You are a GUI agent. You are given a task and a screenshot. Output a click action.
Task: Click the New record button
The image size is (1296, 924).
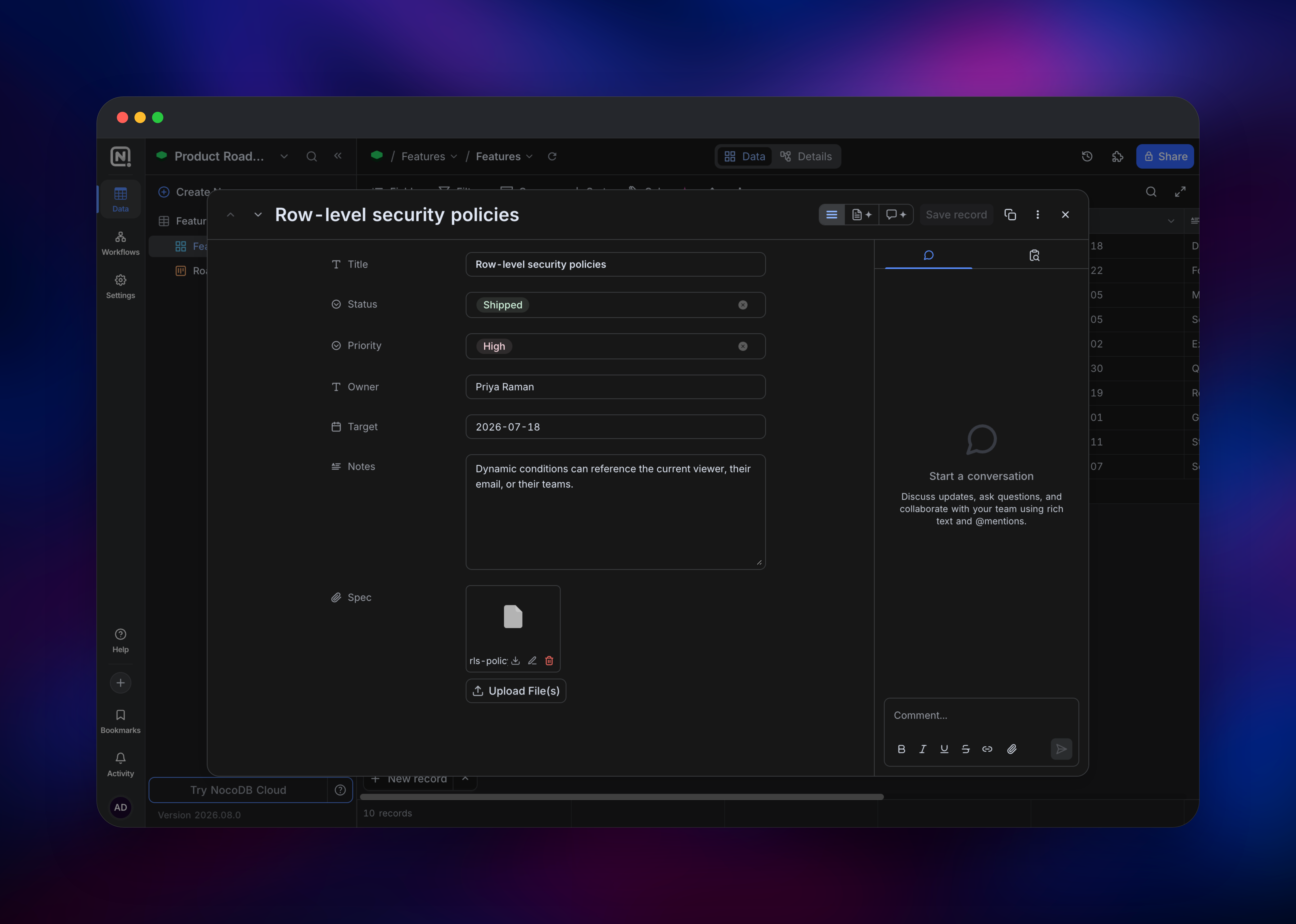pyautogui.click(x=409, y=779)
